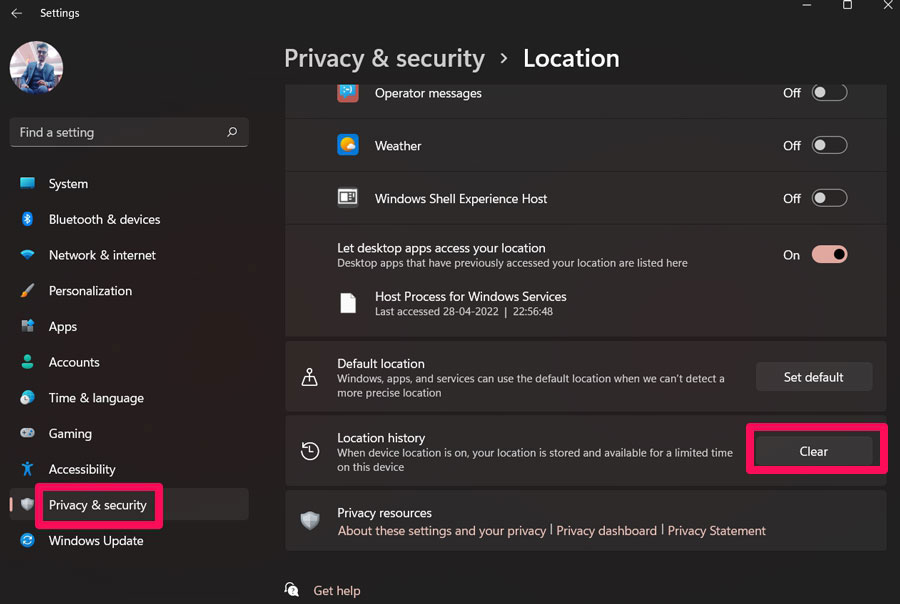Open Accessibility settings

(129, 469)
